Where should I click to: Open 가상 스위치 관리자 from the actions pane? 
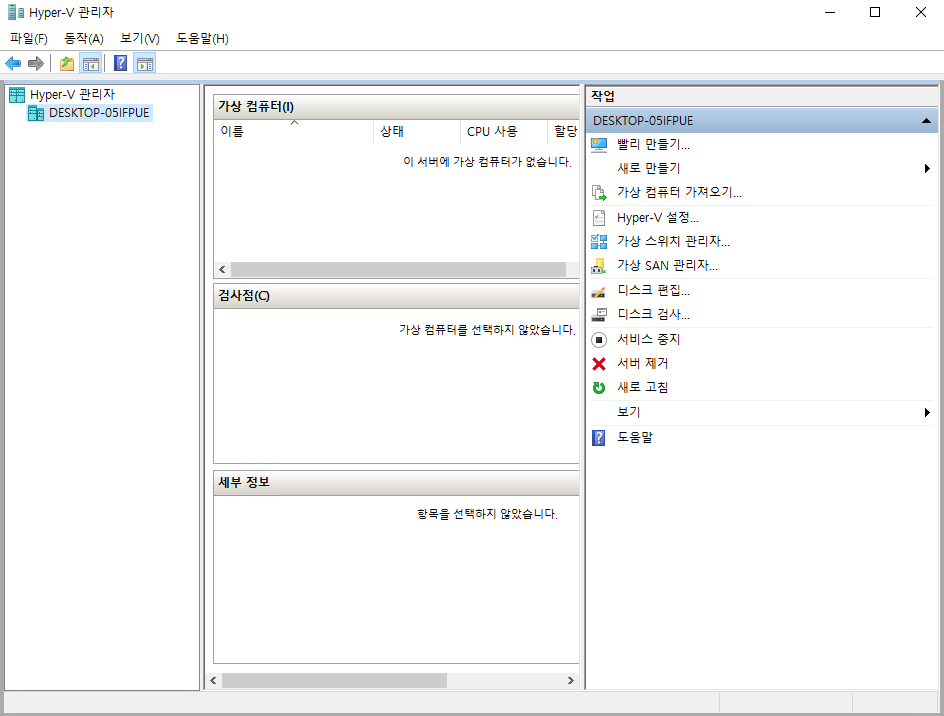(x=673, y=241)
